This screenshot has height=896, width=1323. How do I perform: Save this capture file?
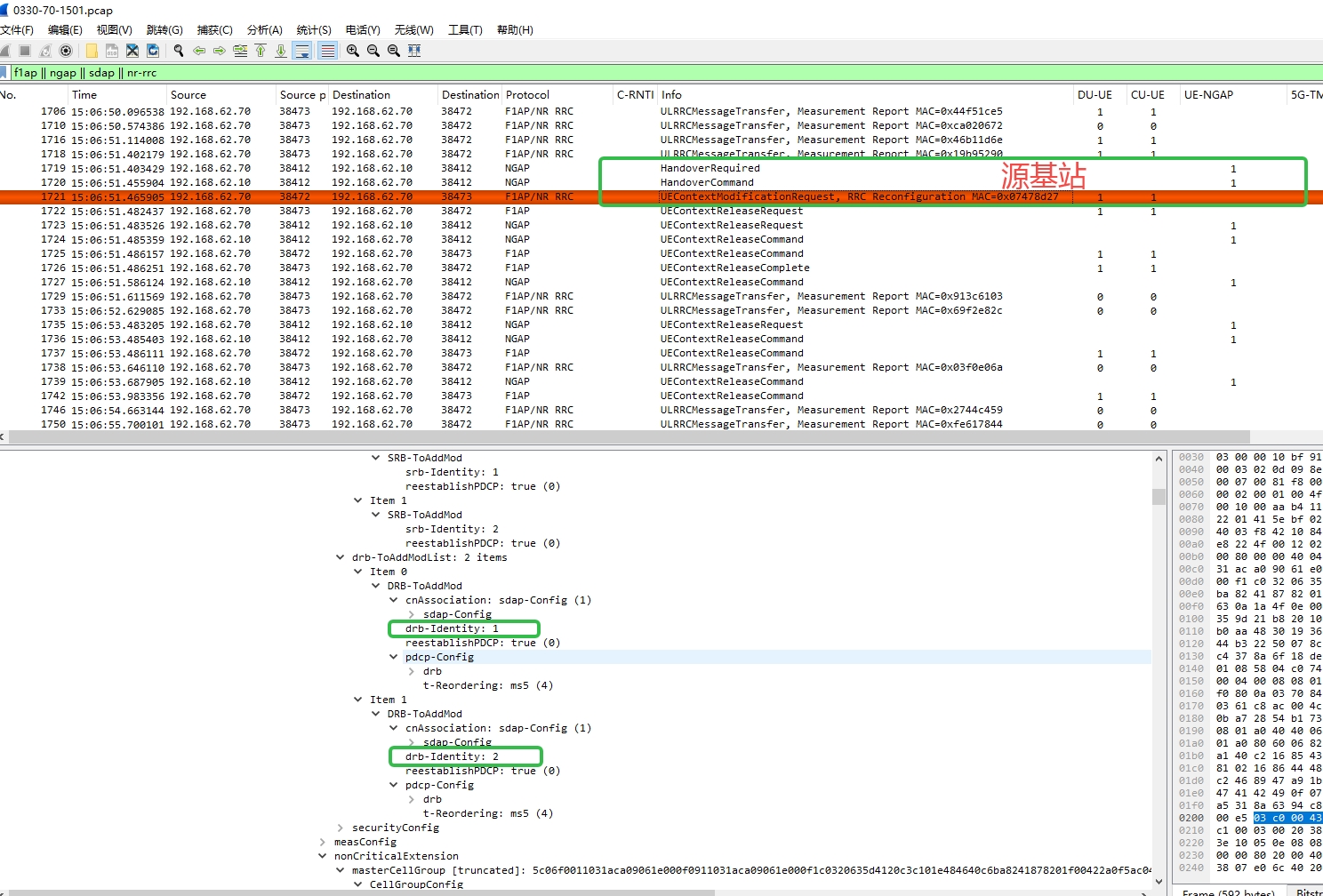(112, 51)
